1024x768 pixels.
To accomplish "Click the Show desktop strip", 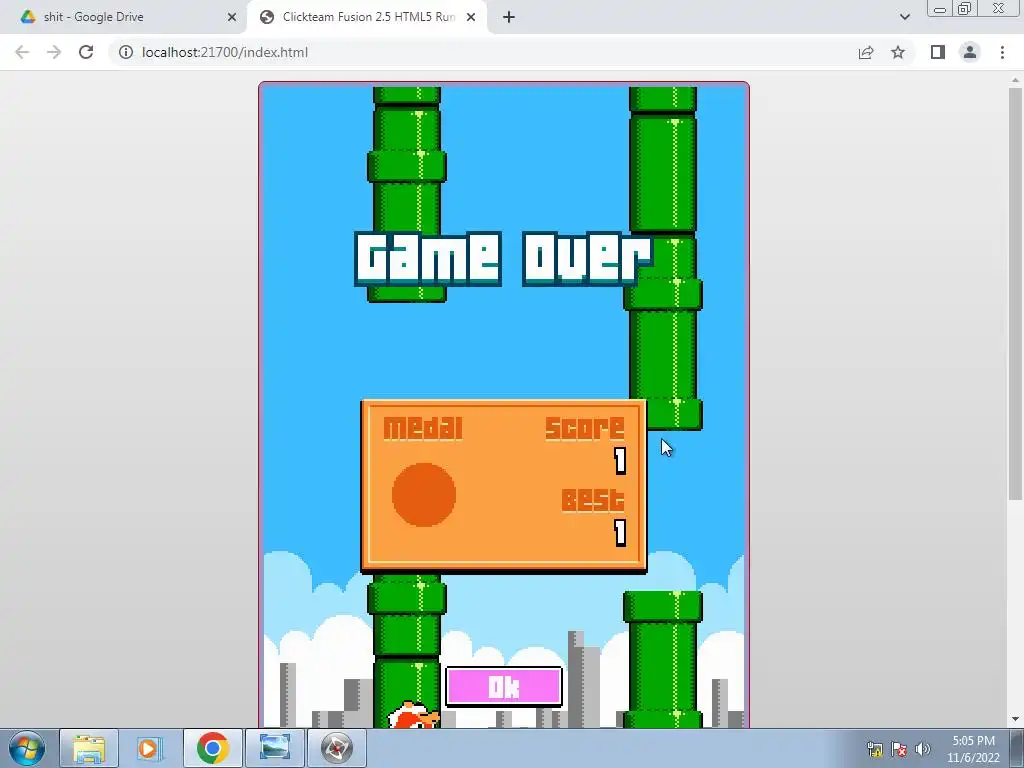I will coord(1017,748).
